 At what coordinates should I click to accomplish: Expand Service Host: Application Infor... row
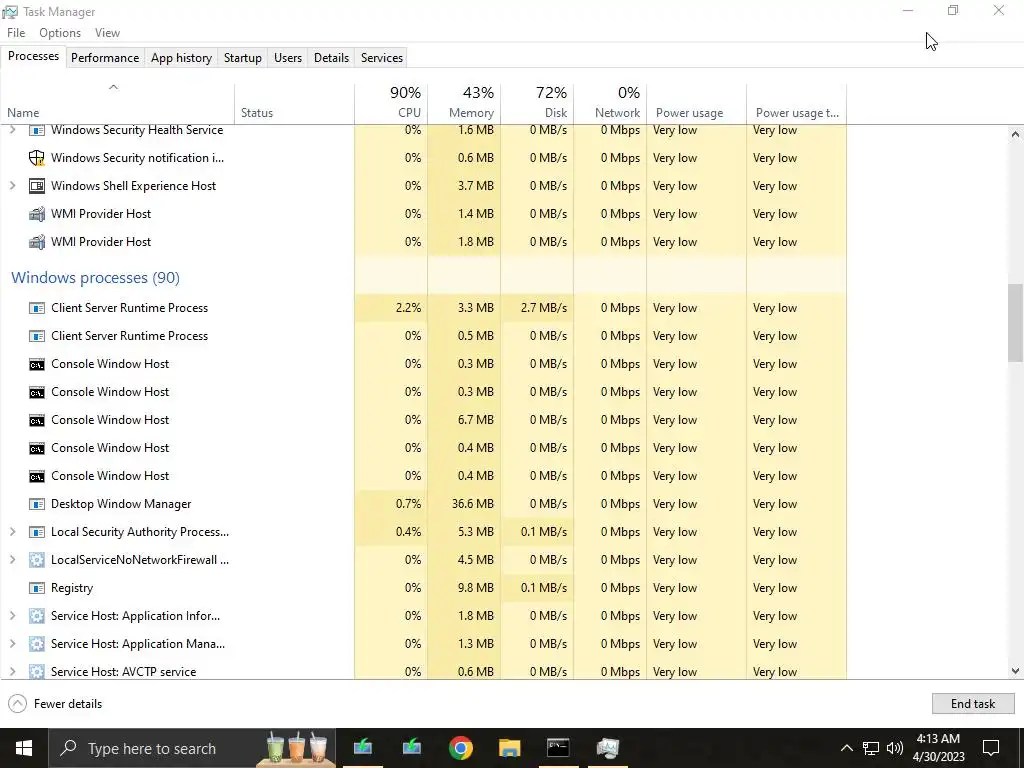coord(12,616)
